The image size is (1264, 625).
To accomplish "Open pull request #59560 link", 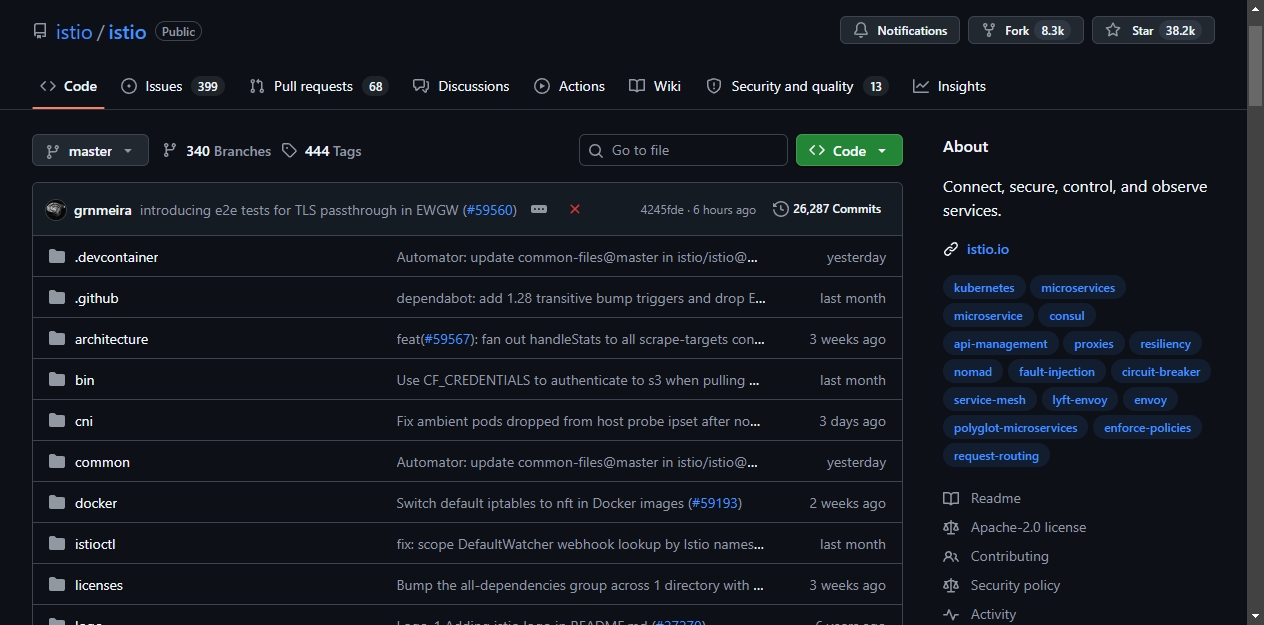I will pos(490,210).
